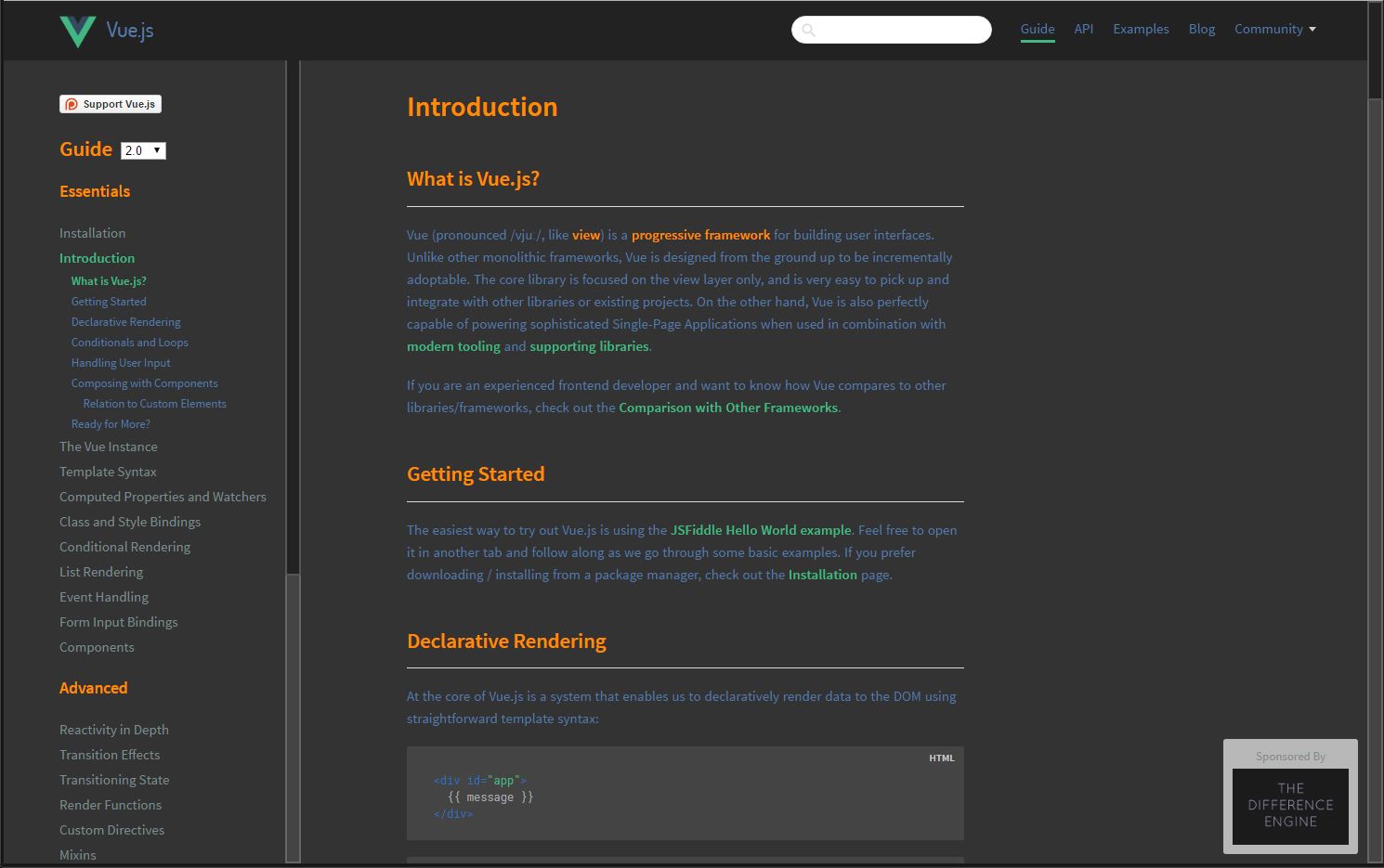
Task: Open Computed Properties and Watchers page
Action: pos(163,497)
